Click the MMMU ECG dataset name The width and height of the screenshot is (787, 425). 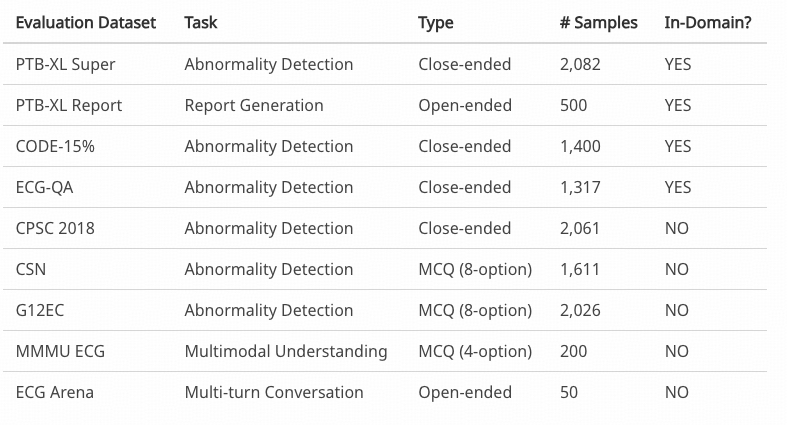coord(60,351)
